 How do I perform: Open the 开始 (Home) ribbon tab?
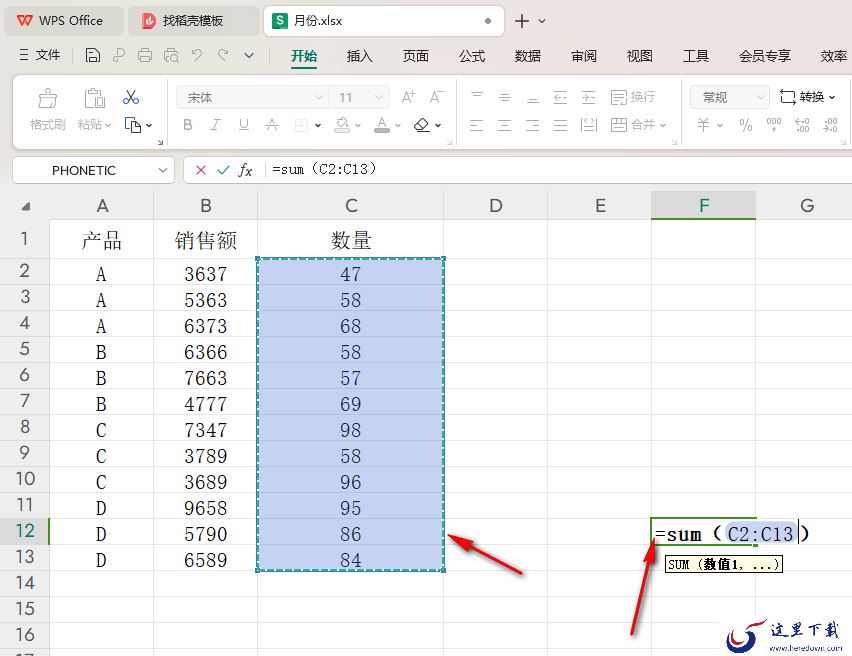point(304,56)
